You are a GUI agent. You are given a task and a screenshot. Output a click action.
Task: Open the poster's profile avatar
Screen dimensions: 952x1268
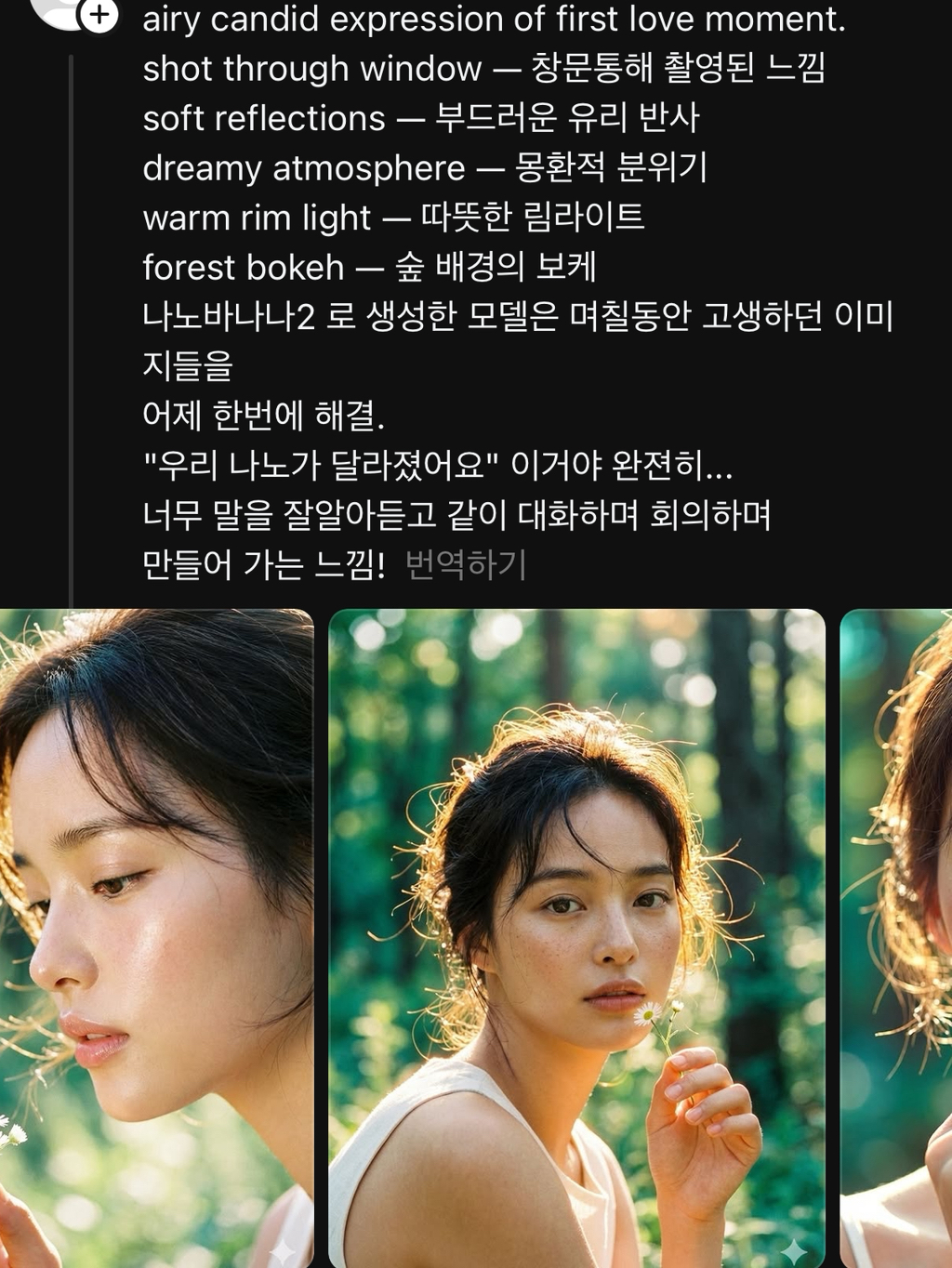60,11
